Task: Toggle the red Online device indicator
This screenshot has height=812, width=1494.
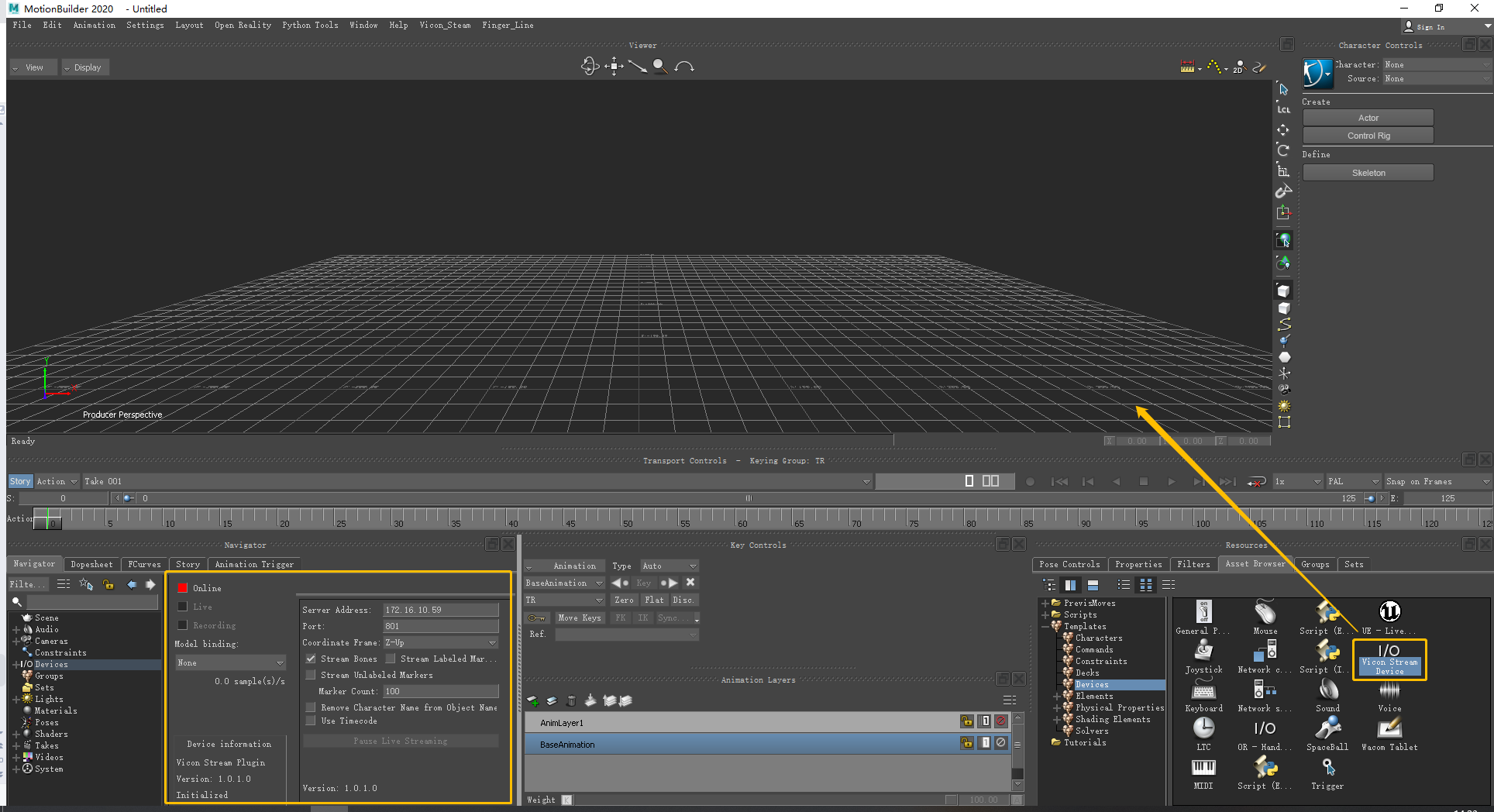Action: click(183, 588)
